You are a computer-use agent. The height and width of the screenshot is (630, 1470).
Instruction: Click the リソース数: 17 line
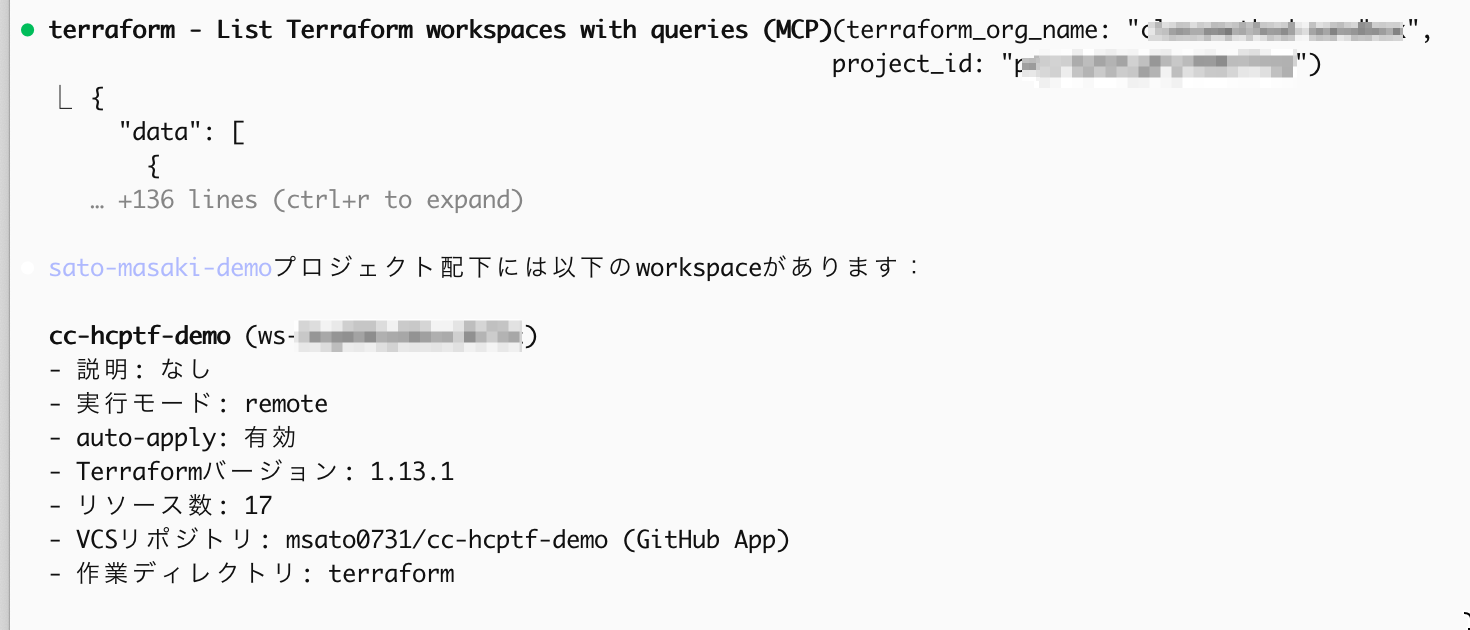click(x=160, y=506)
